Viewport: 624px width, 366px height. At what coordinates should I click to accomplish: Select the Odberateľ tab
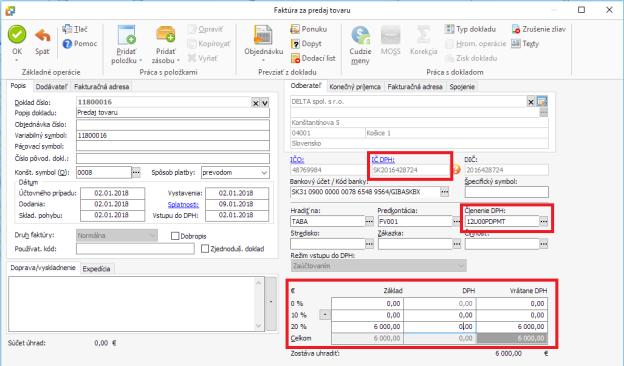click(306, 86)
